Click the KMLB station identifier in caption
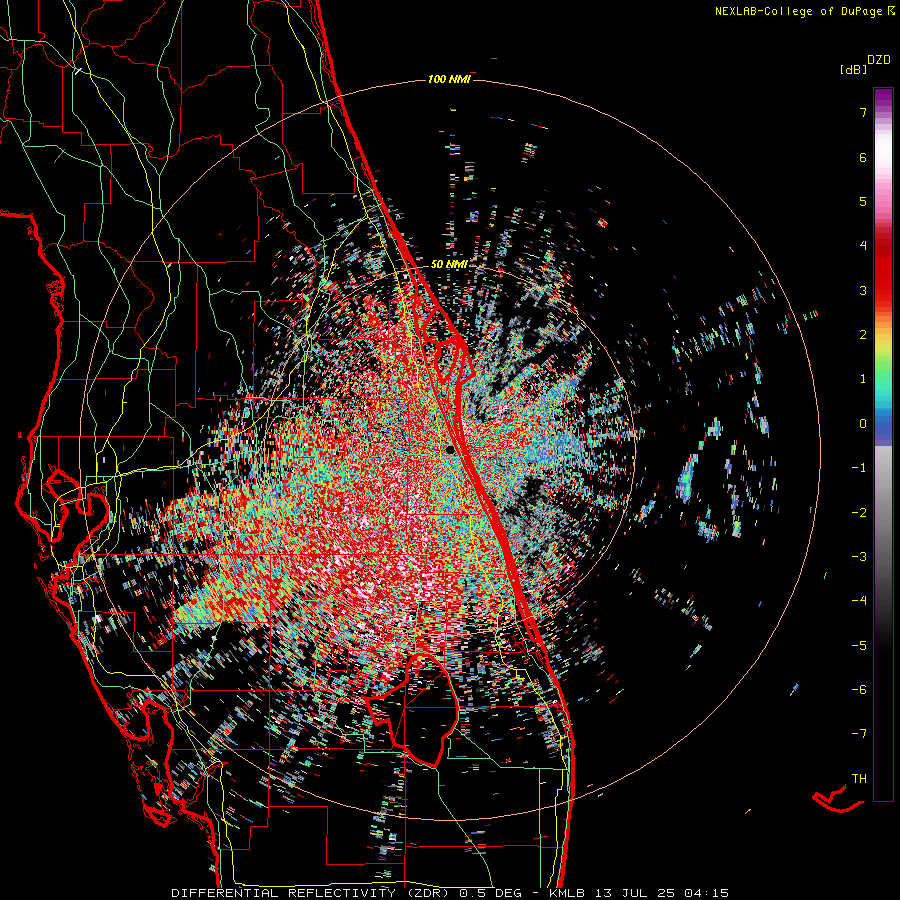 569,893
